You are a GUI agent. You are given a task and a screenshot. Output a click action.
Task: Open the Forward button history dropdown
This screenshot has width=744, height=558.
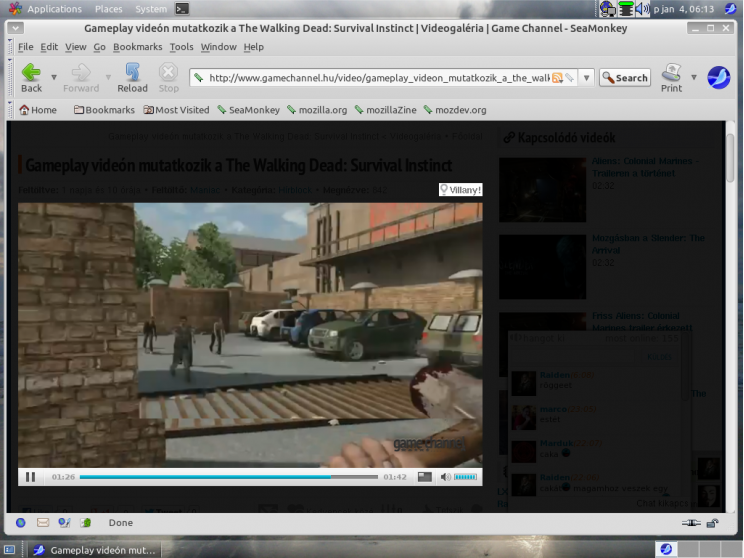point(108,77)
